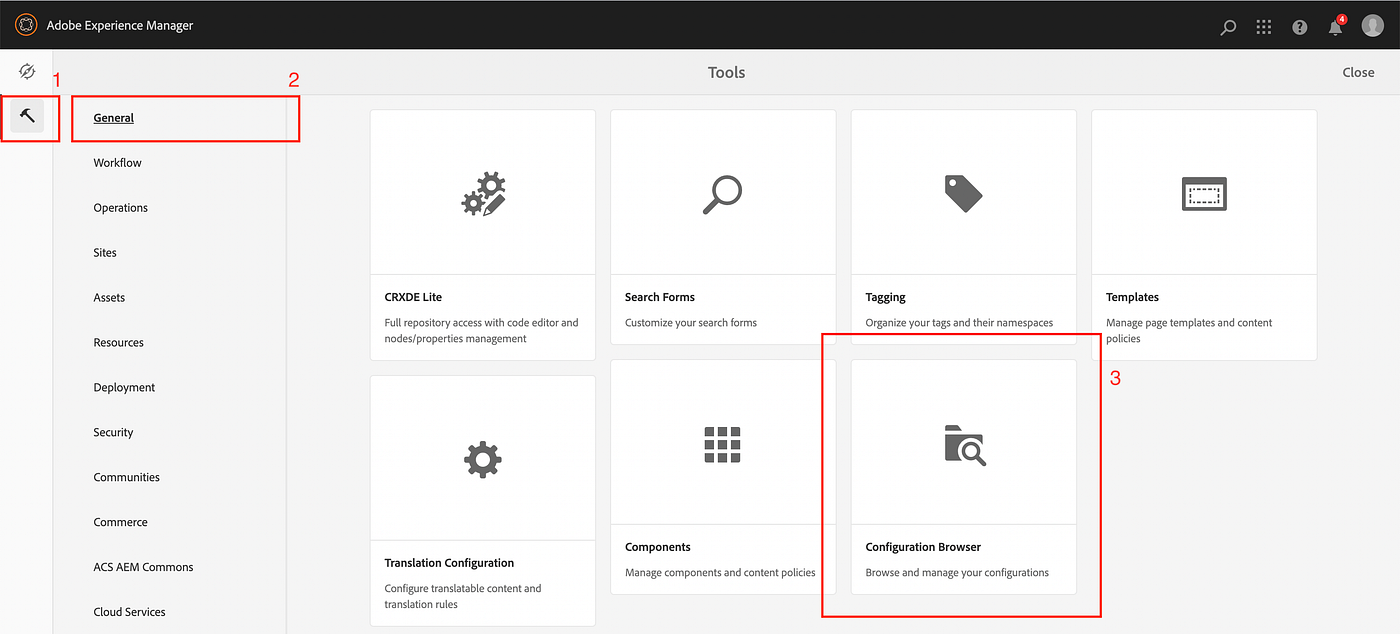Select Security from the sidebar
The image size is (1400, 634).
tap(112, 432)
